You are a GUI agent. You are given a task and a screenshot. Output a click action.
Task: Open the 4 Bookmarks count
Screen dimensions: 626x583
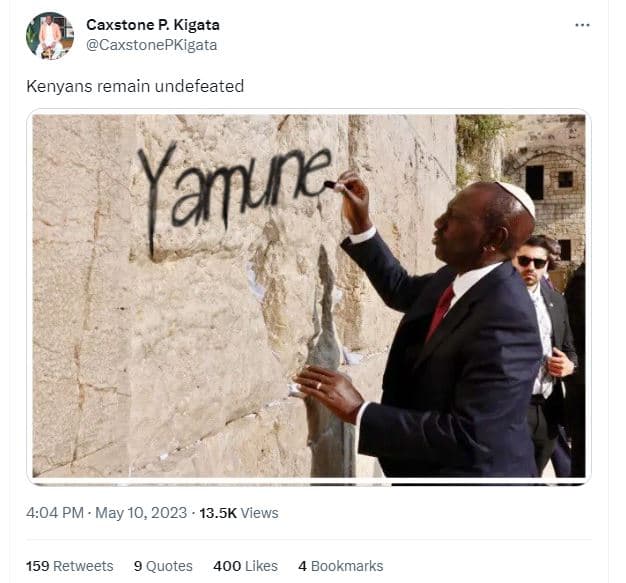pos(341,566)
